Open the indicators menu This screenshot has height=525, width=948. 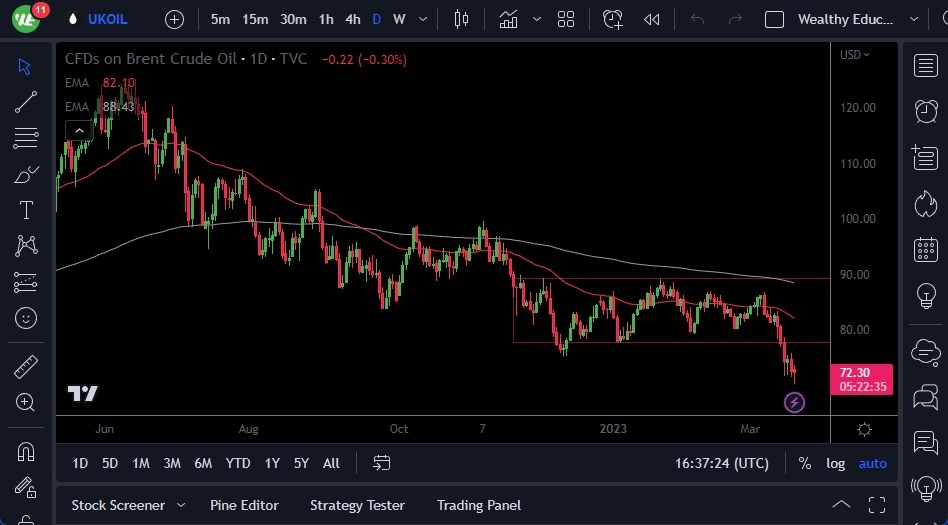[x=509, y=19]
